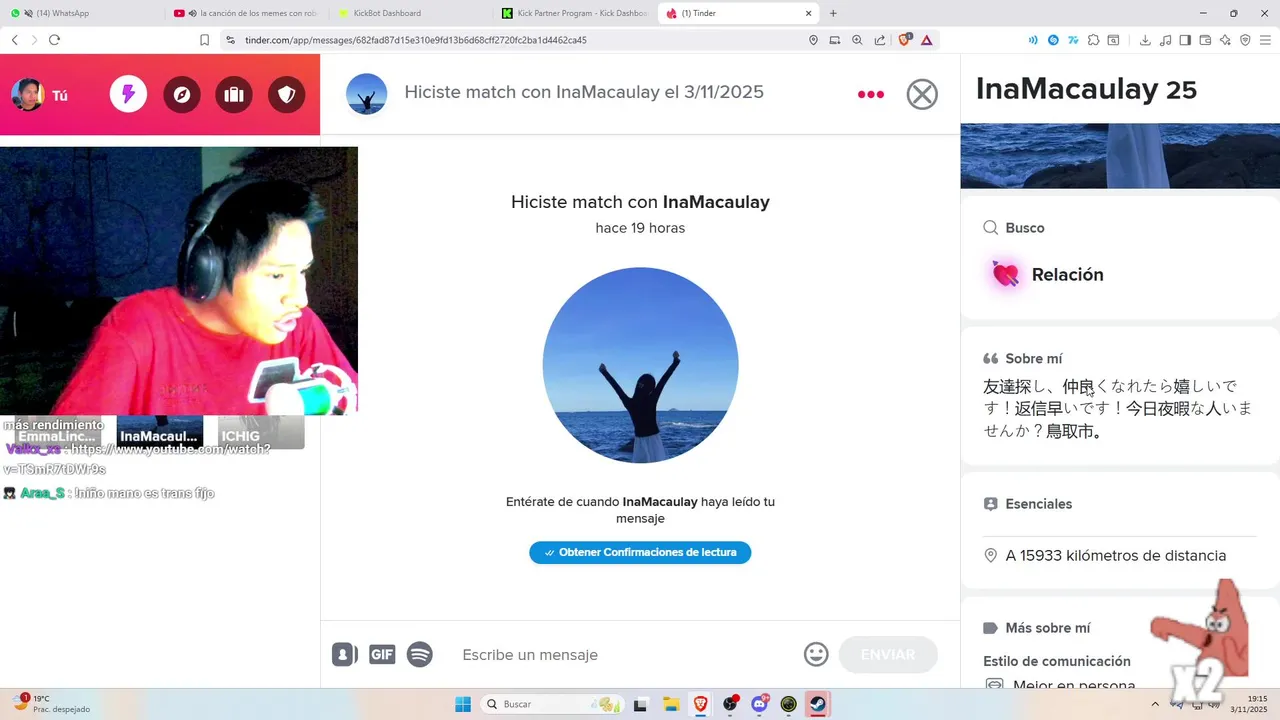Open the Windows Start menu

pos(463,704)
